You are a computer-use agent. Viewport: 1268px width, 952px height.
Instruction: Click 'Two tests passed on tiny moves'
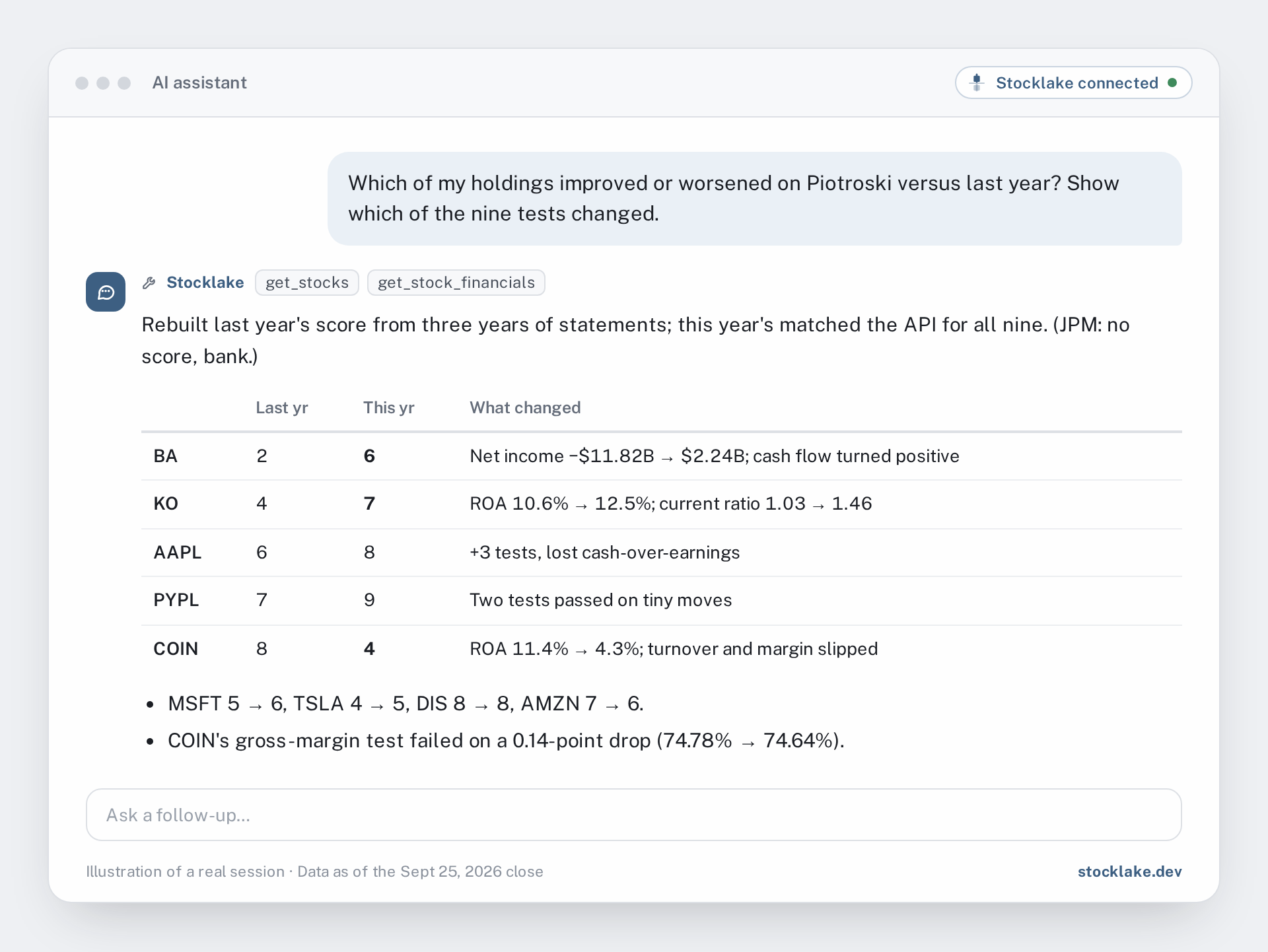pos(601,600)
